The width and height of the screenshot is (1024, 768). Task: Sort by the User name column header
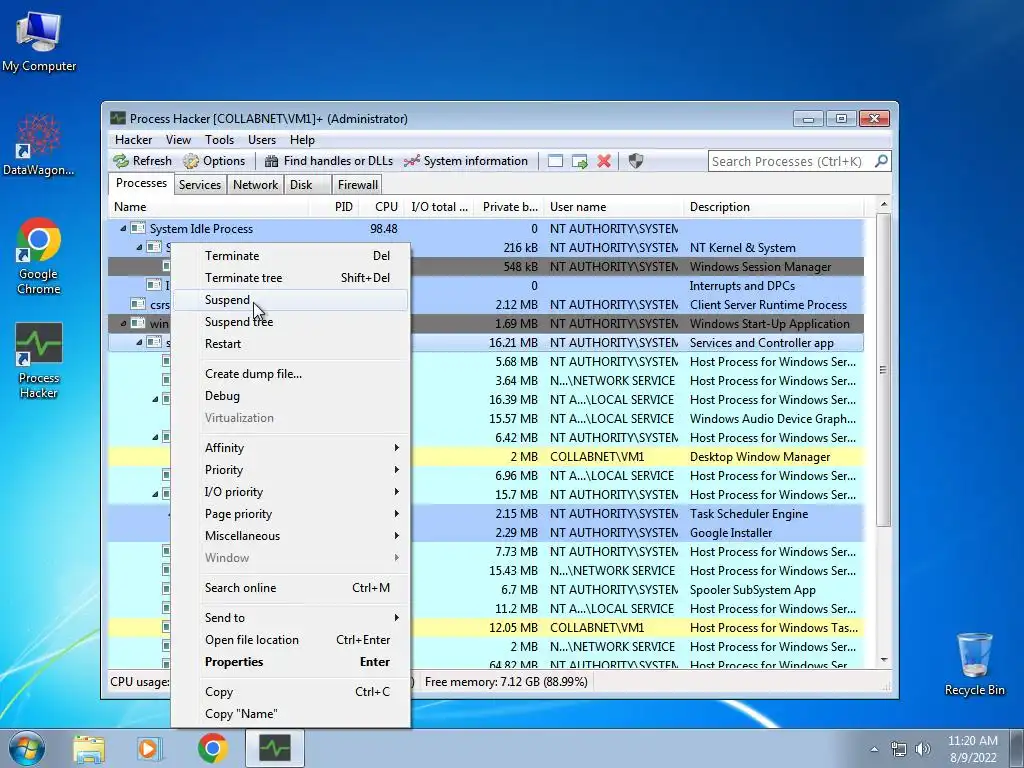pos(615,207)
